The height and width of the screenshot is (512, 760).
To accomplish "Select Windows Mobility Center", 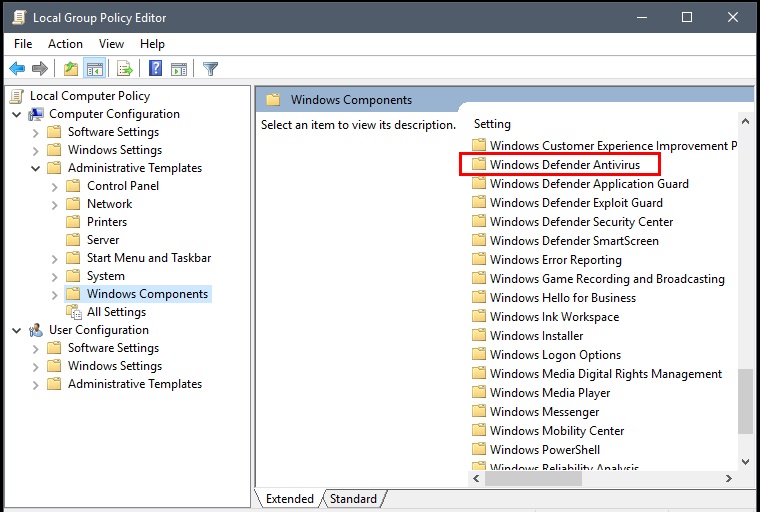I will (x=556, y=431).
